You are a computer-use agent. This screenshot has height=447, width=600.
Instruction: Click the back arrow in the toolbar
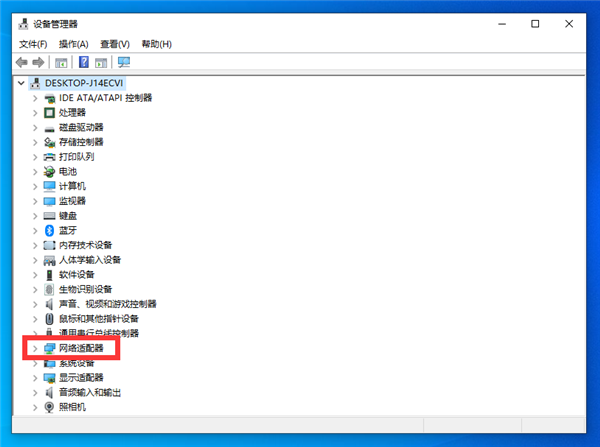pyautogui.click(x=23, y=62)
